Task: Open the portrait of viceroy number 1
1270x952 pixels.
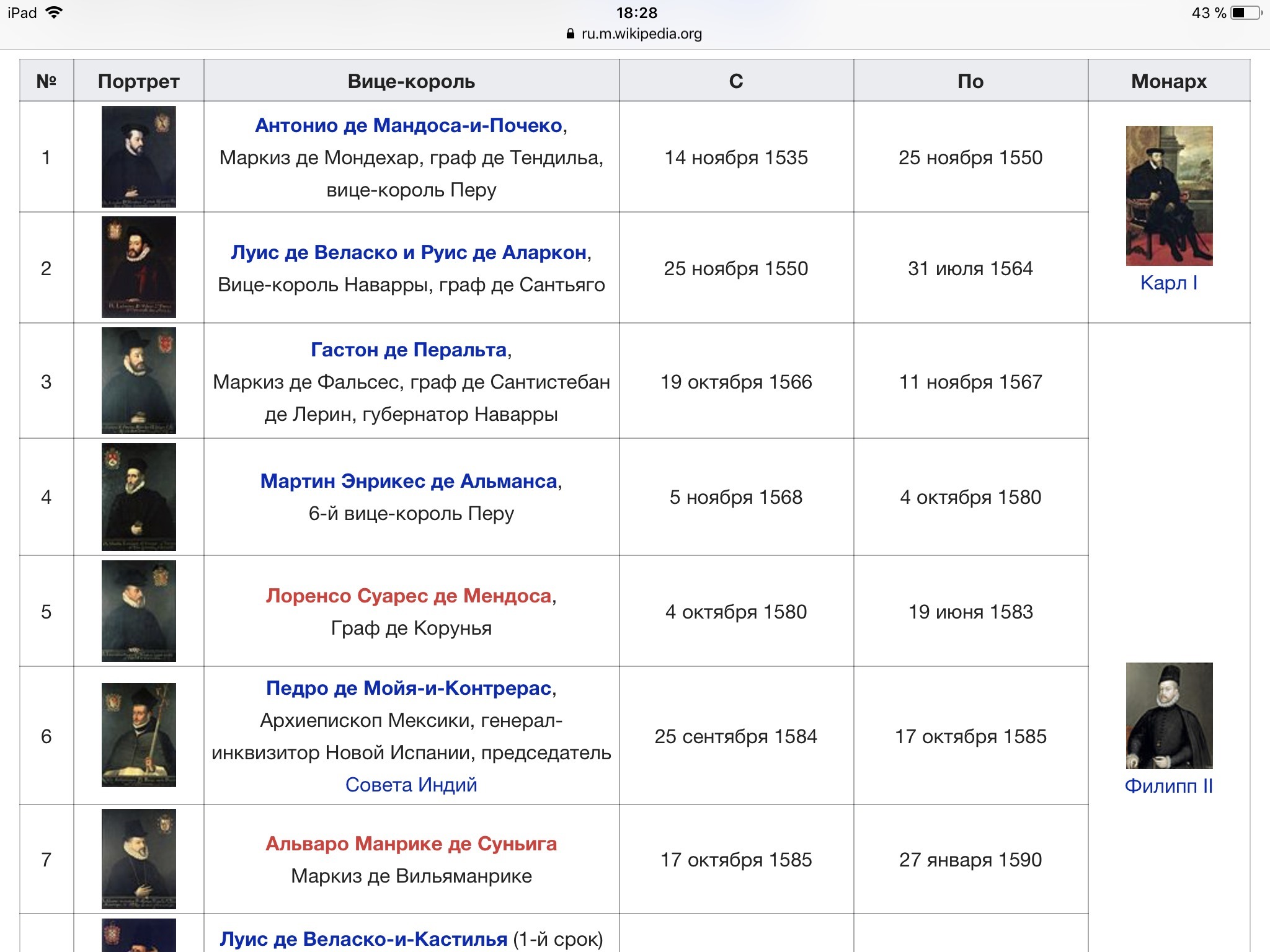Action: pyautogui.click(x=139, y=157)
